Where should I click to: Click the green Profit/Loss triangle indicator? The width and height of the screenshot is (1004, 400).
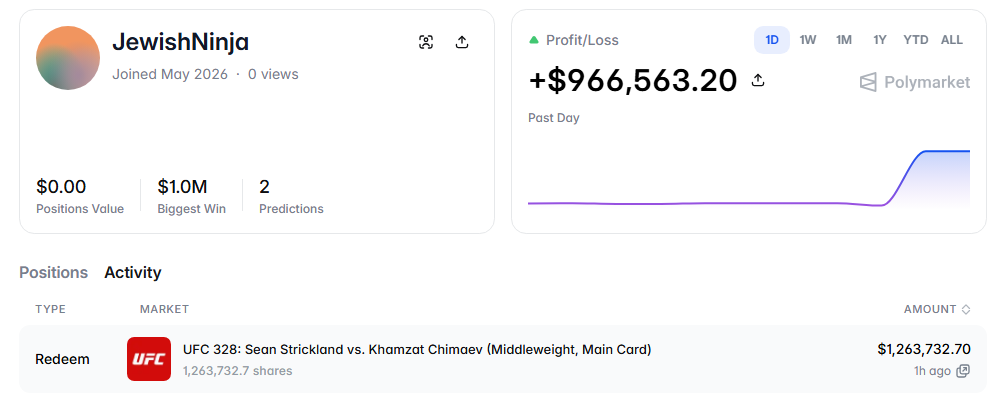[x=534, y=40]
